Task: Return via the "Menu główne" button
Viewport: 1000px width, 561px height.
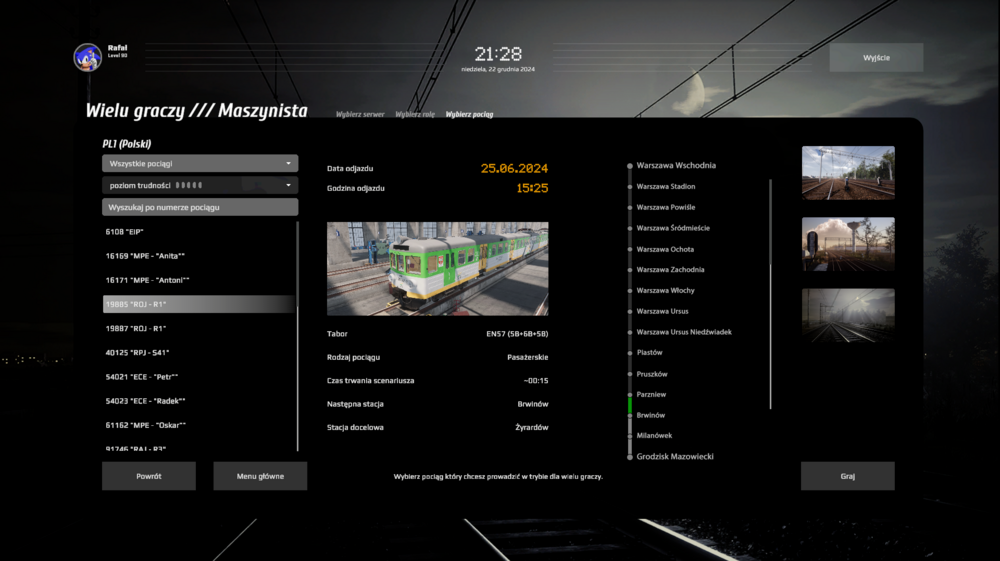Action: tap(260, 476)
